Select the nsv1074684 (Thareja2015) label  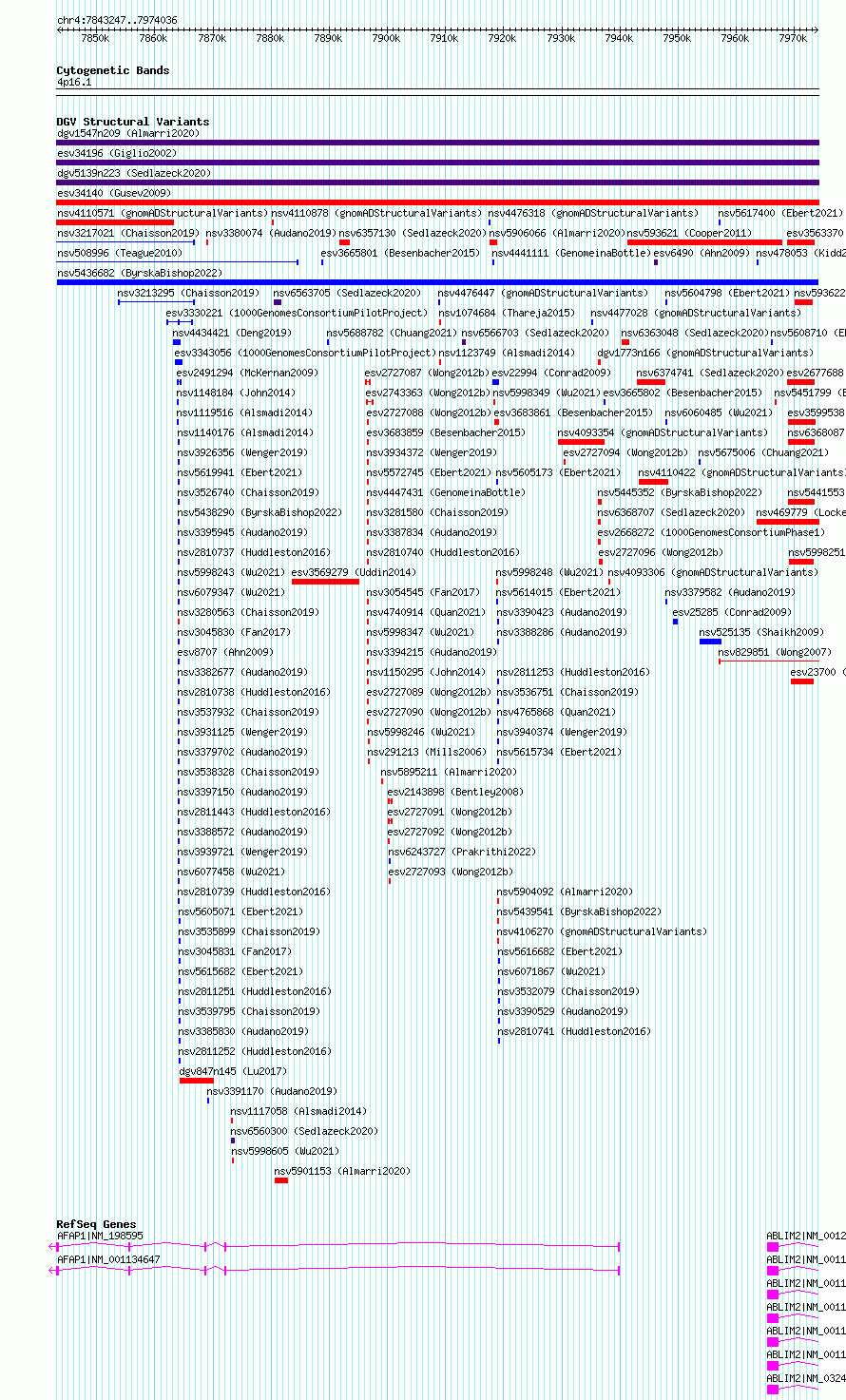point(507,313)
